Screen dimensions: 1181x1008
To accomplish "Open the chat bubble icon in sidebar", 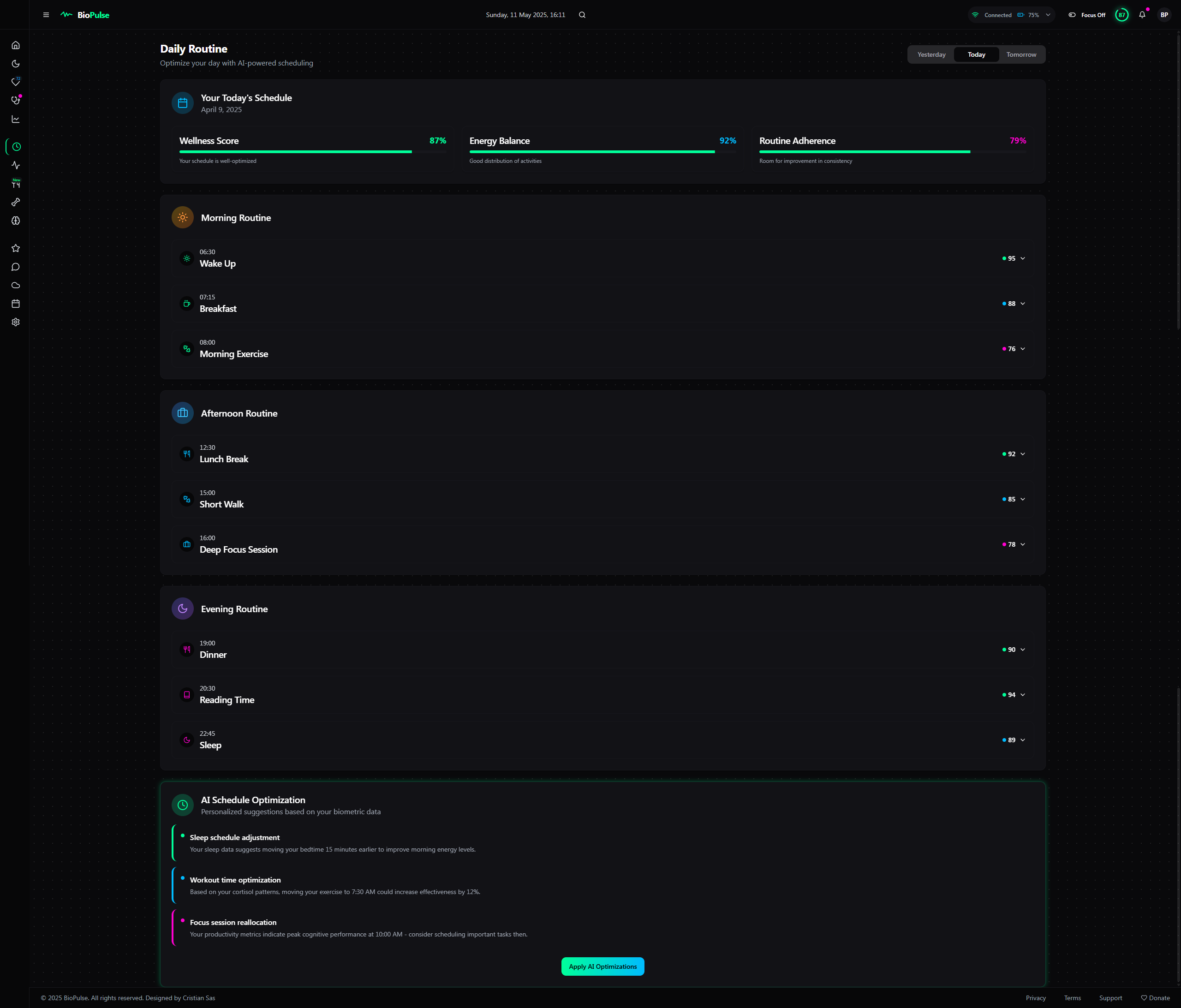I will [16, 267].
